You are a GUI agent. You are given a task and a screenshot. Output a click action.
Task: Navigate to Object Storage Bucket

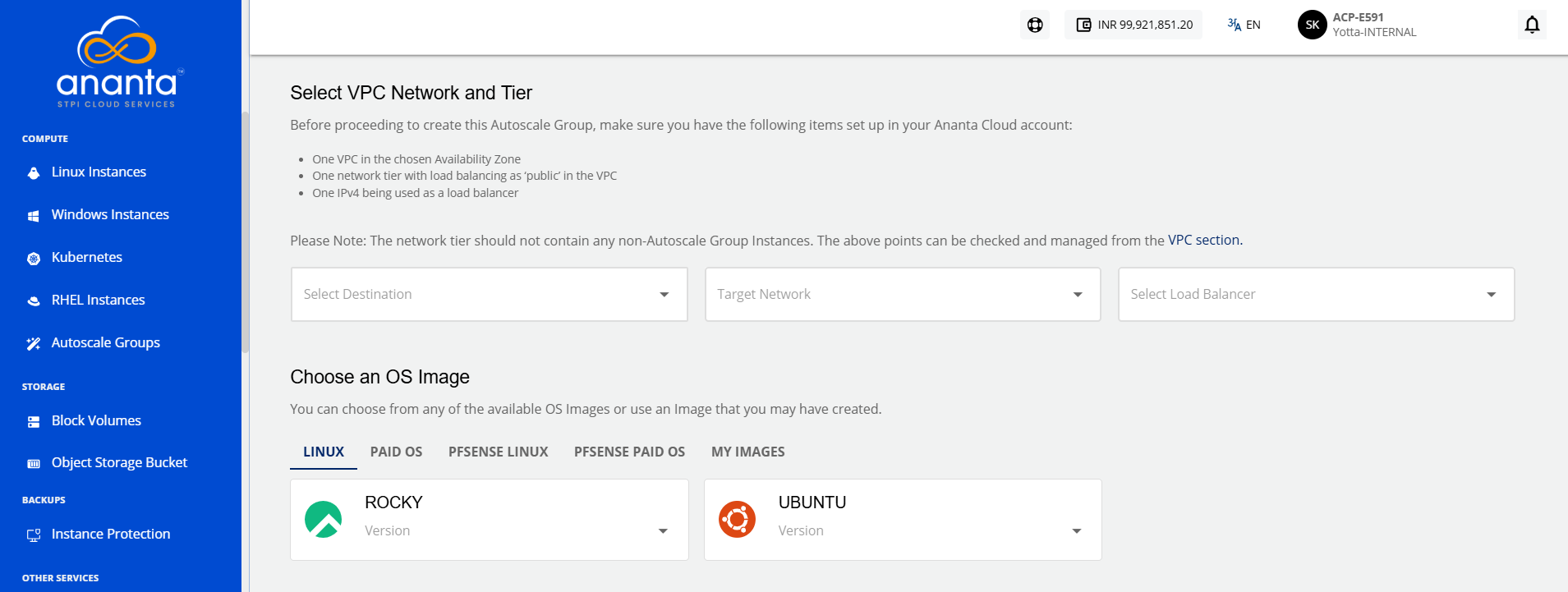(119, 462)
